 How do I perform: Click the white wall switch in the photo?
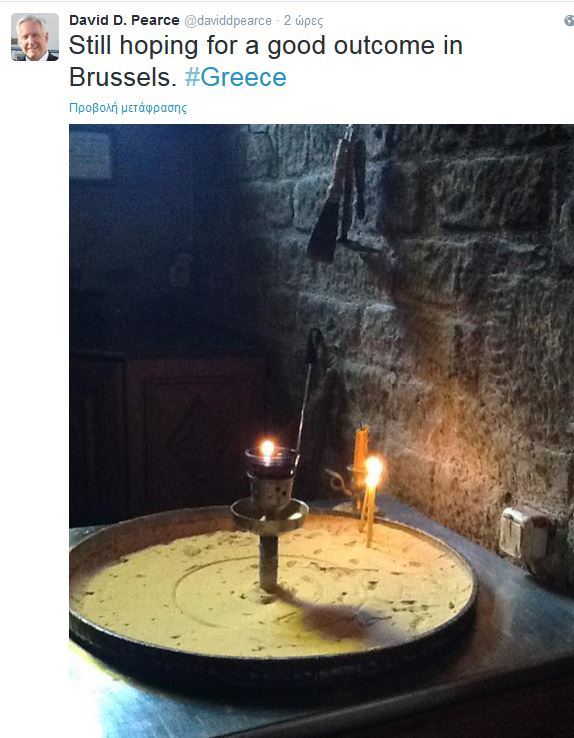coord(524,533)
